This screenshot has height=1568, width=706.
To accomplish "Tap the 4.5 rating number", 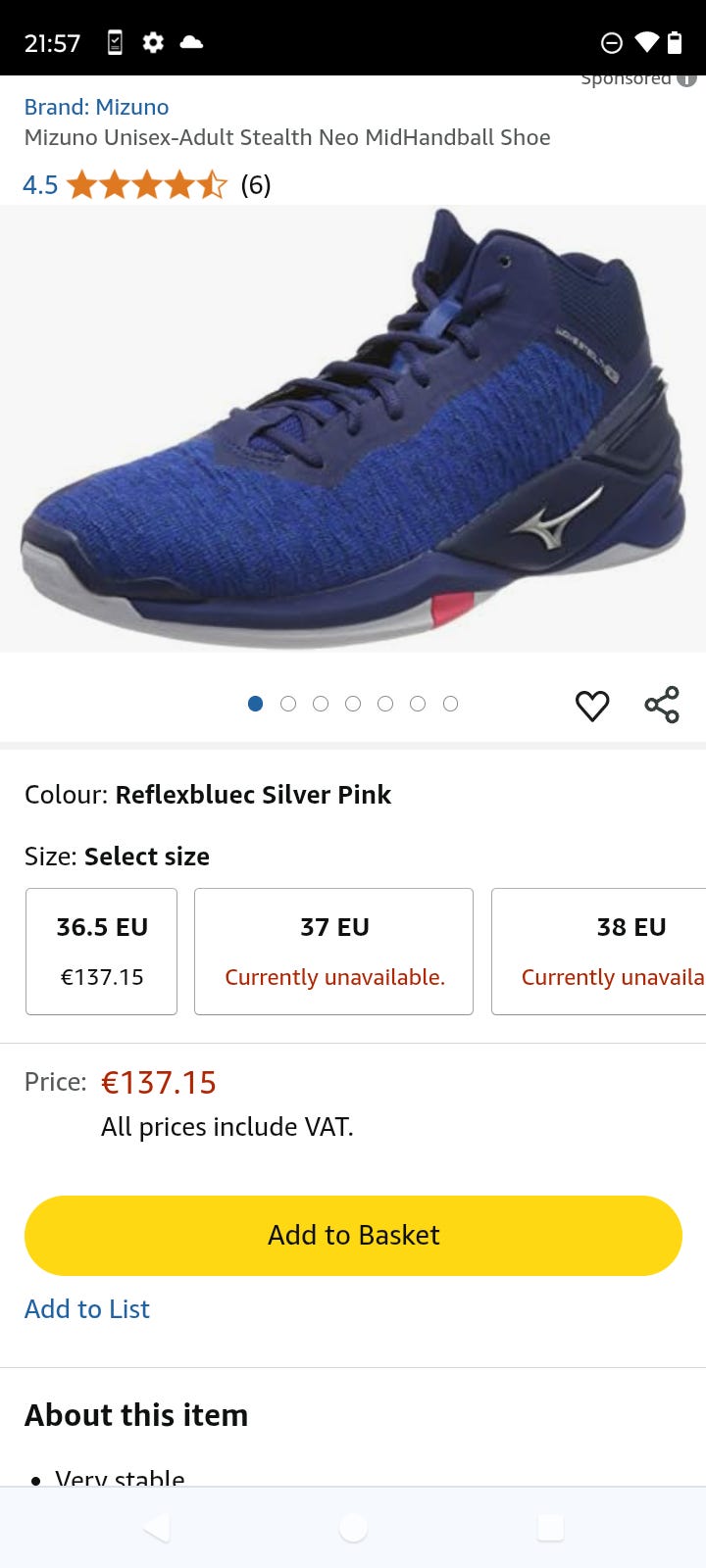I will point(40,185).
